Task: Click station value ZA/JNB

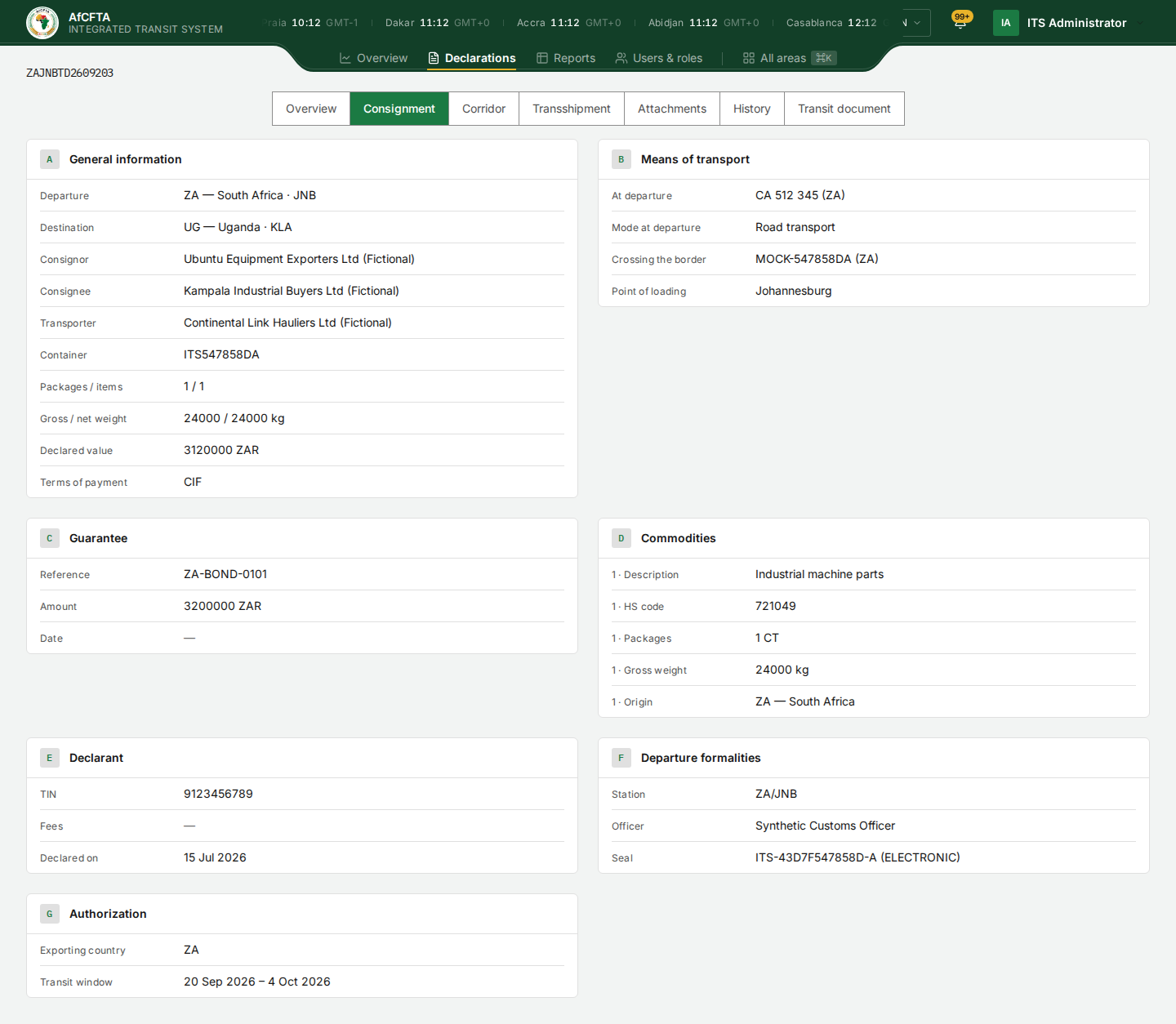Action: [x=776, y=794]
